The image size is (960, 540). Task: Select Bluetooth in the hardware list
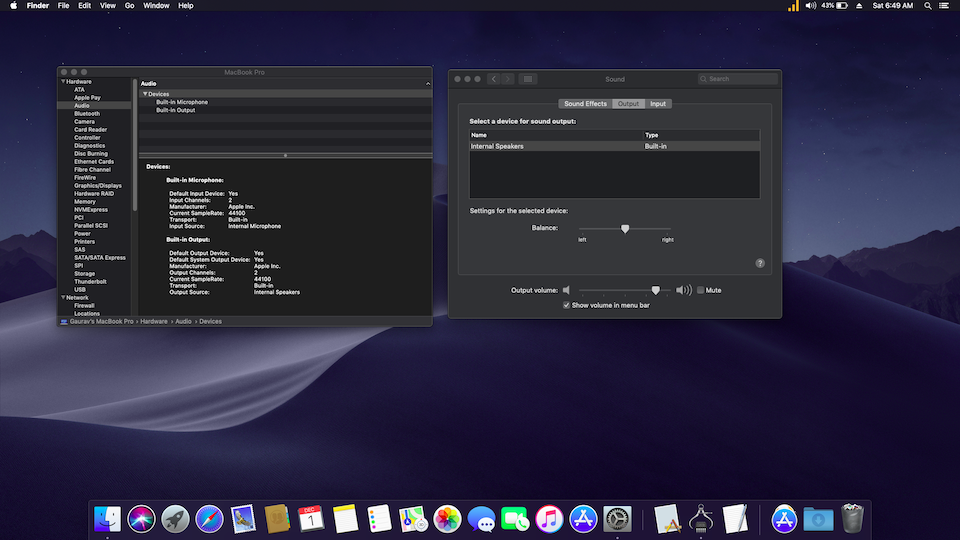coord(87,114)
